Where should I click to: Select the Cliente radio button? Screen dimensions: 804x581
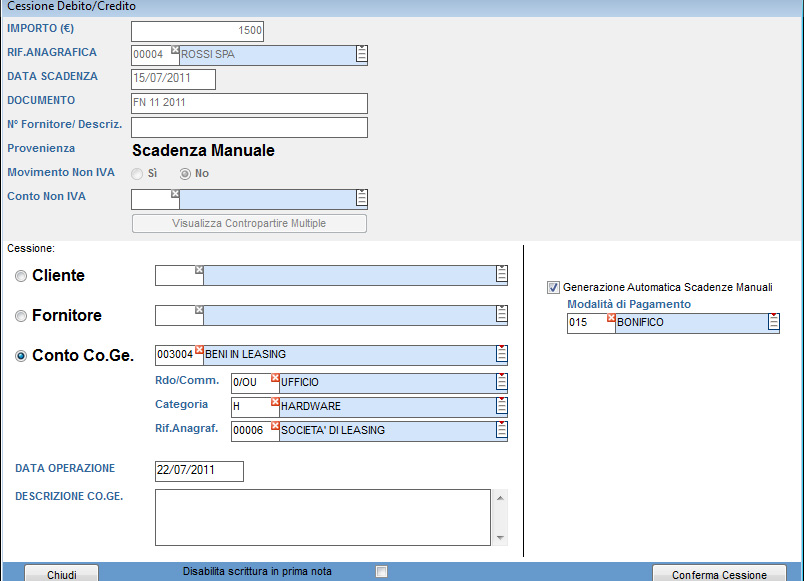[21, 276]
